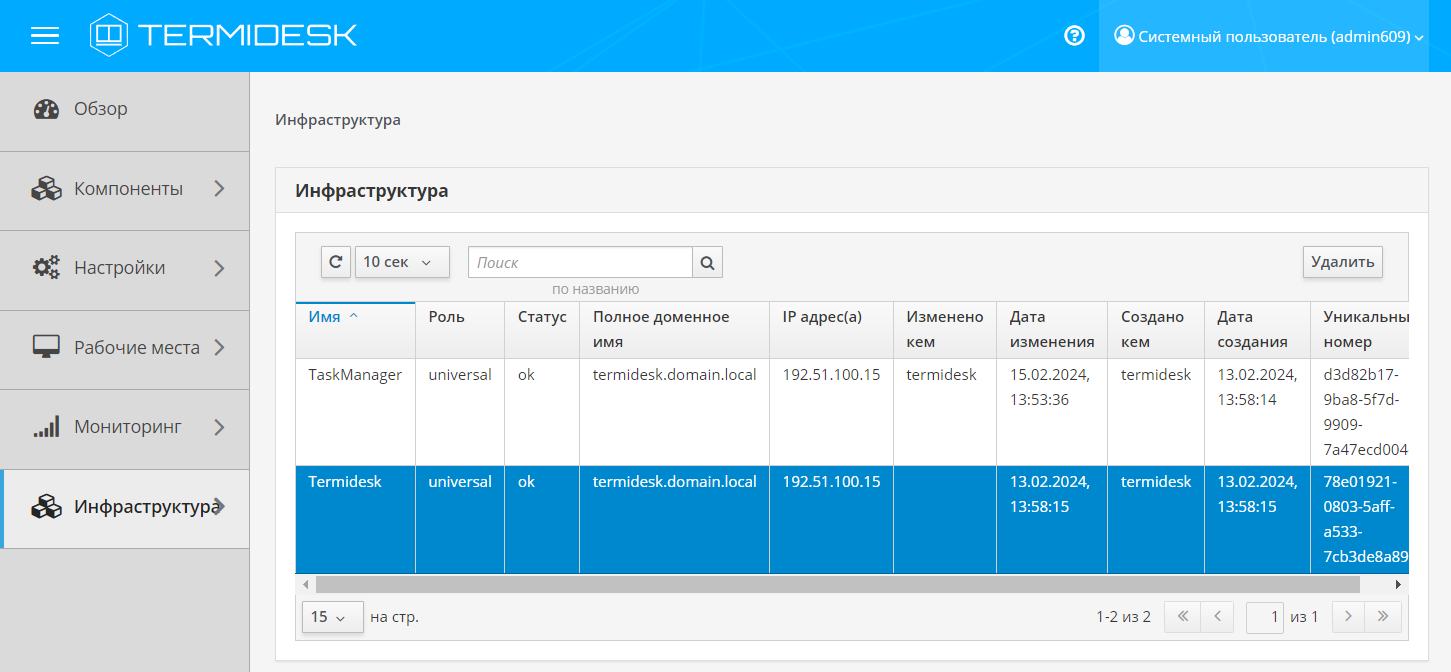Screen dimensions: 1451x672
Task: Go to the next page arrow
Action: [x=1348, y=617]
